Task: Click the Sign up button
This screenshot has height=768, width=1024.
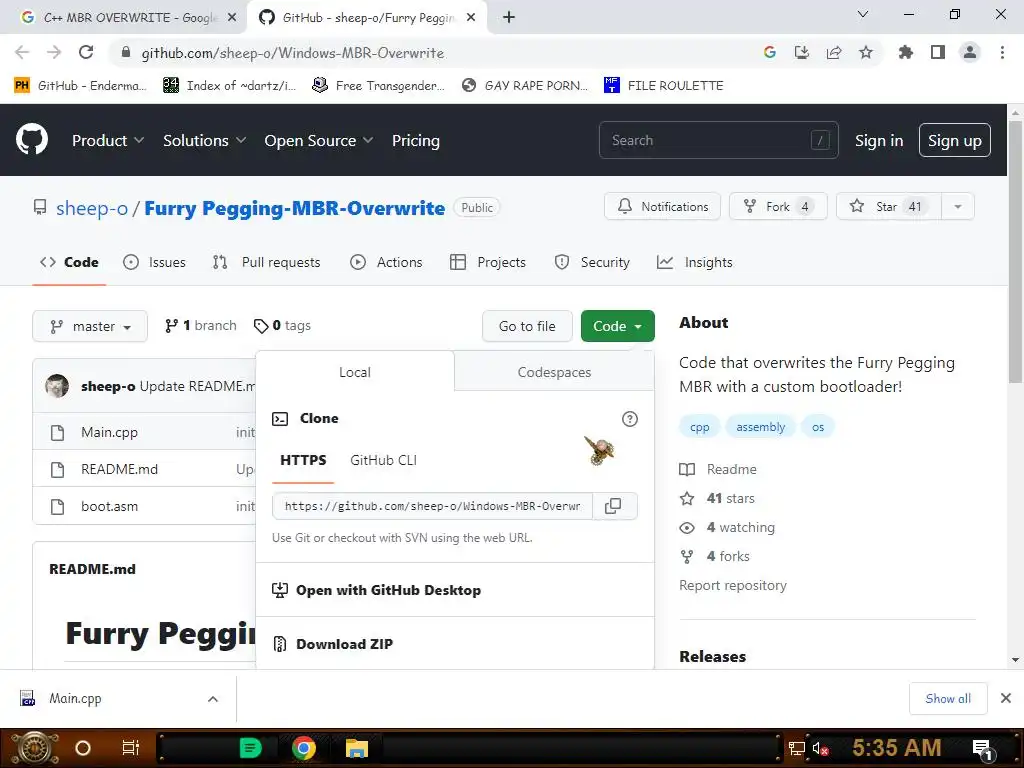Action: coord(954,140)
